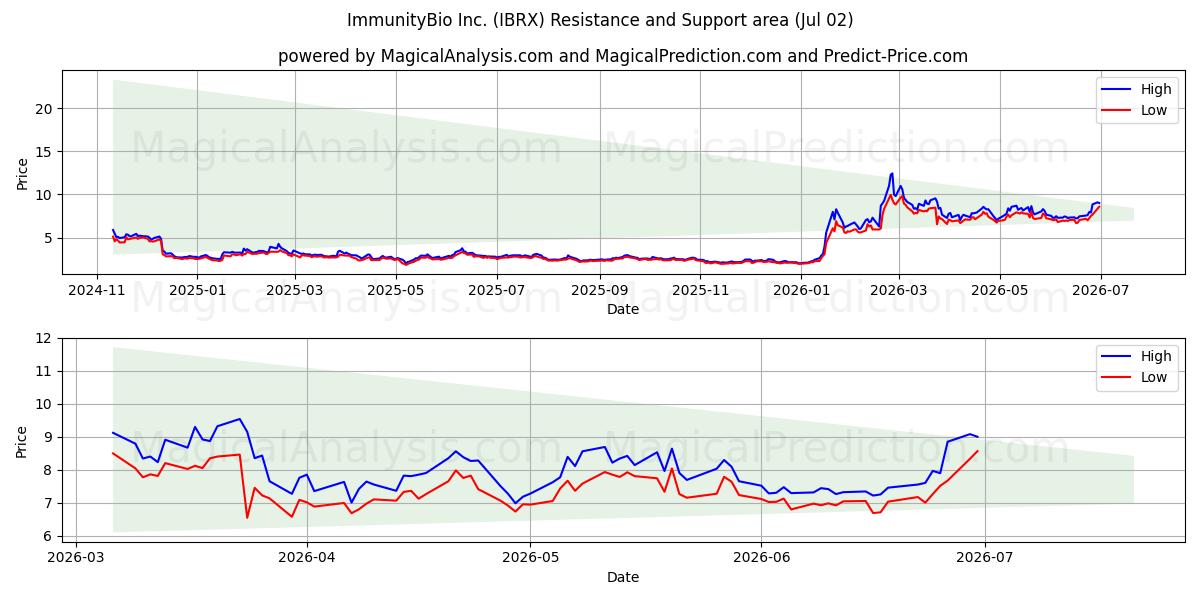The height and width of the screenshot is (600, 1200).
Task: Click the '2024-11' x-axis label in the top chart
Action: [x=96, y=291]
